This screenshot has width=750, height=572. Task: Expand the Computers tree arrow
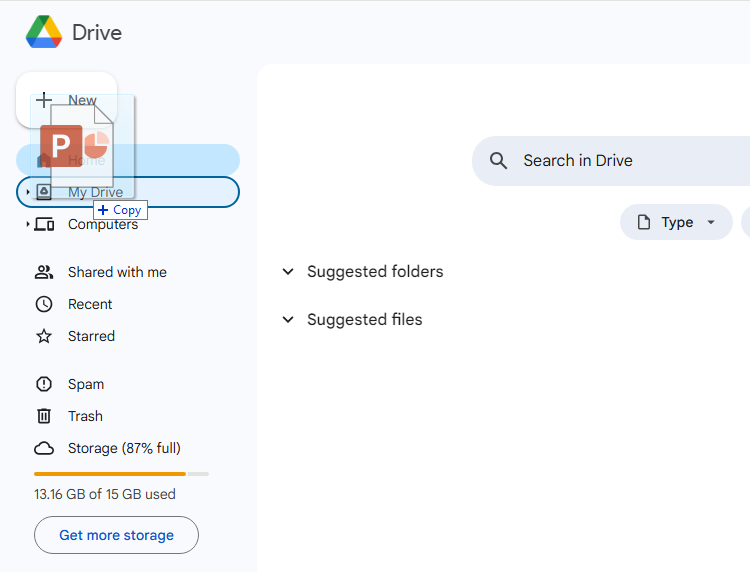(28, 224)
